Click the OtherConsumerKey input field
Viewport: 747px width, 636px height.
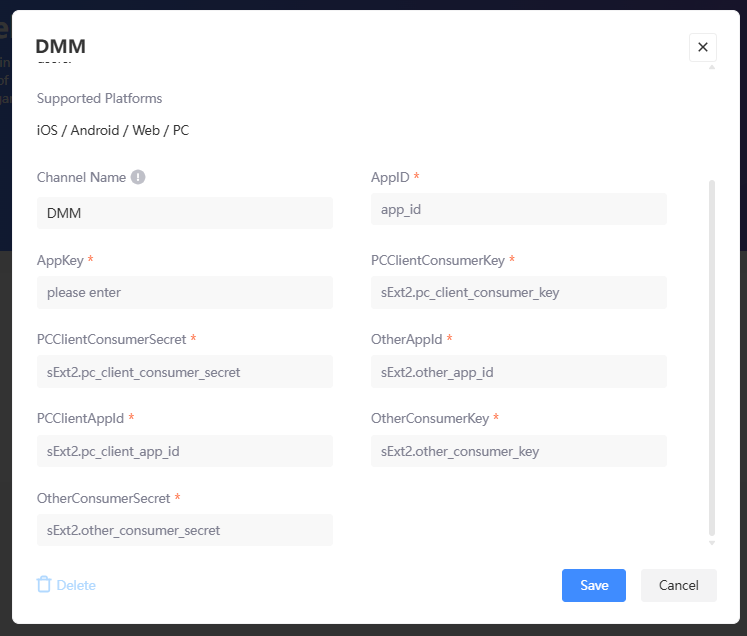(518, 451)
